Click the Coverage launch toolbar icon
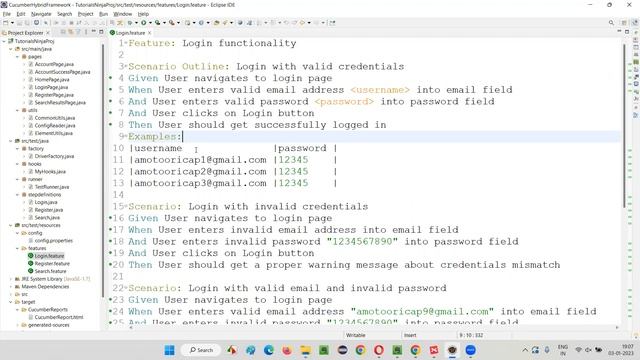Screen dimensions: 640x360 click(157, 23)
